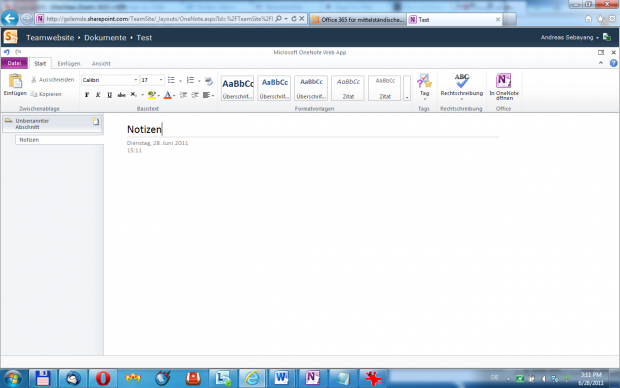Click Kopieren to copy selection

46,94
